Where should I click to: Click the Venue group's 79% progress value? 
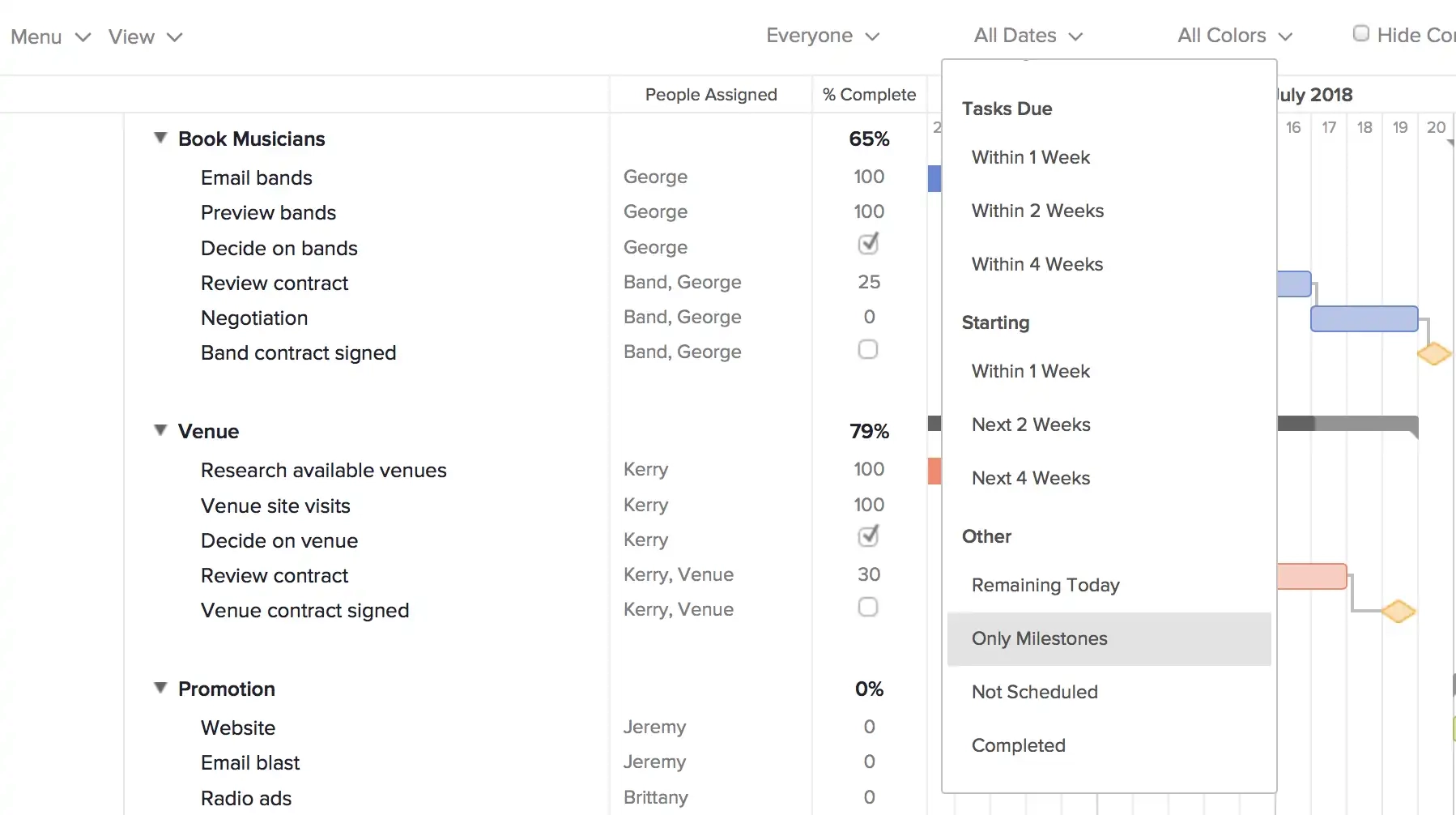[869, 431]
